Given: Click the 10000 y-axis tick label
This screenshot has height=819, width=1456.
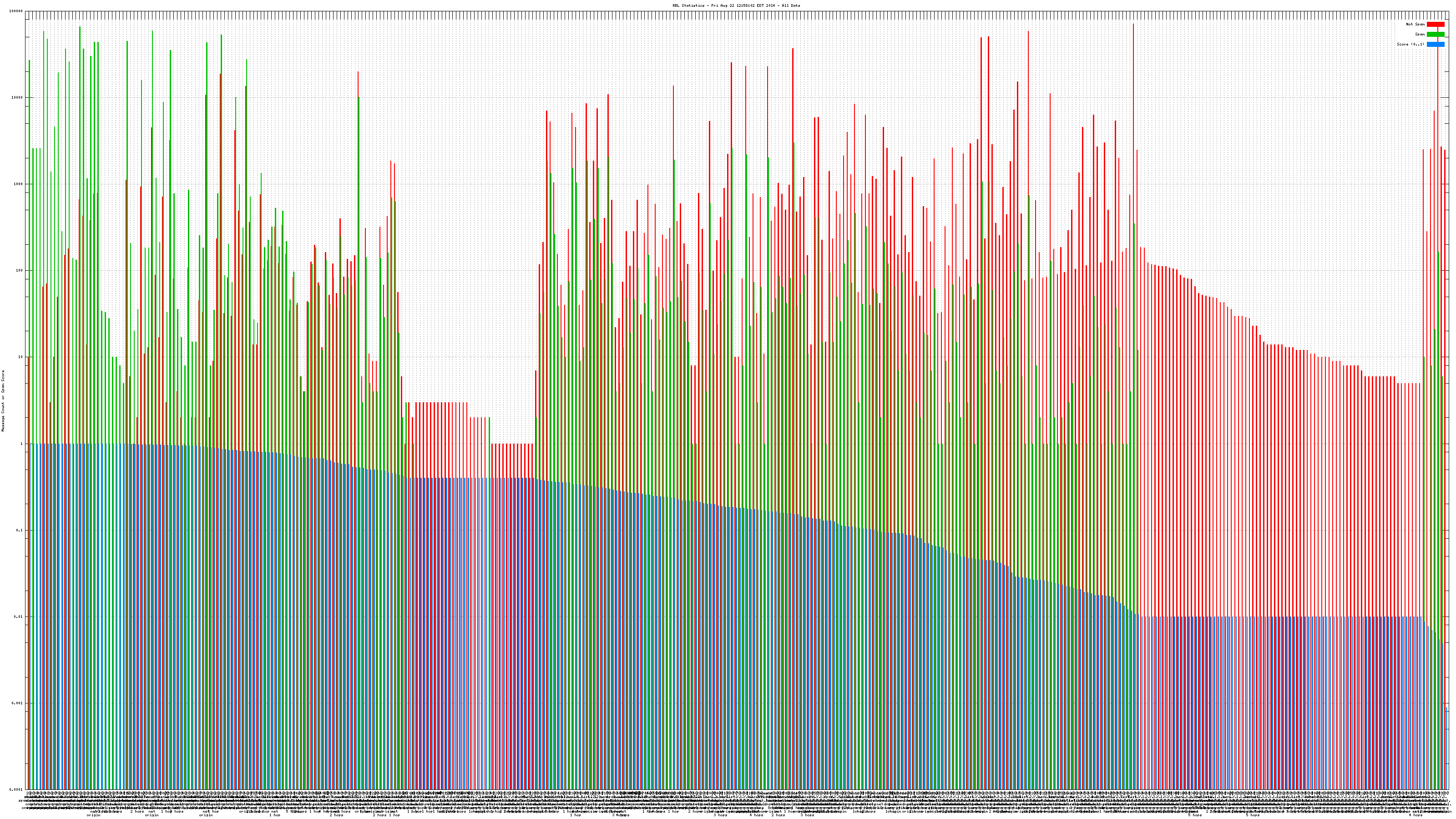Looking at the screenshot, I should [x=18, y=98].
